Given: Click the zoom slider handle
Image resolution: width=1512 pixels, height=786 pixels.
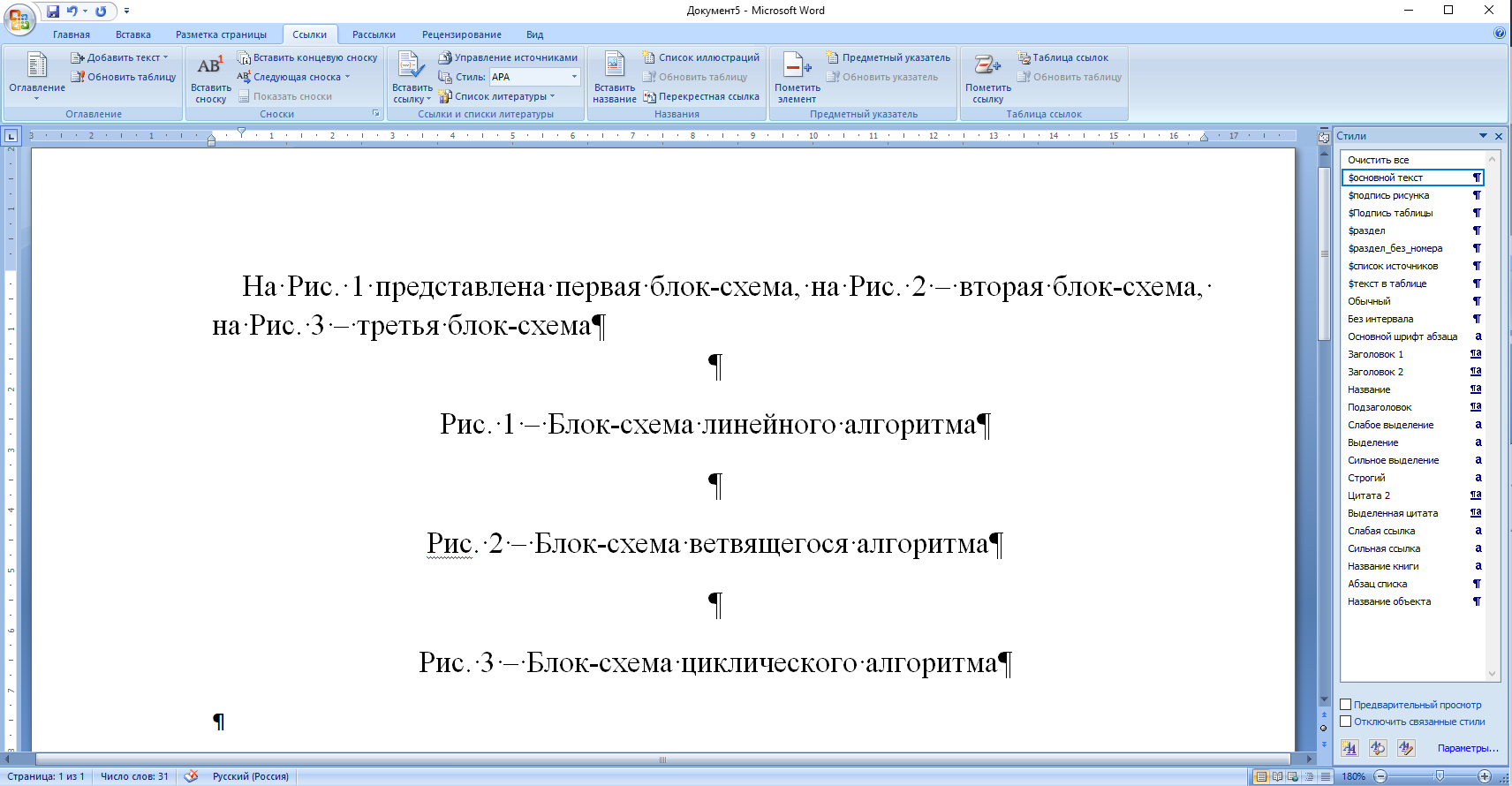Looking at the screenshot, I should 1440,775.
